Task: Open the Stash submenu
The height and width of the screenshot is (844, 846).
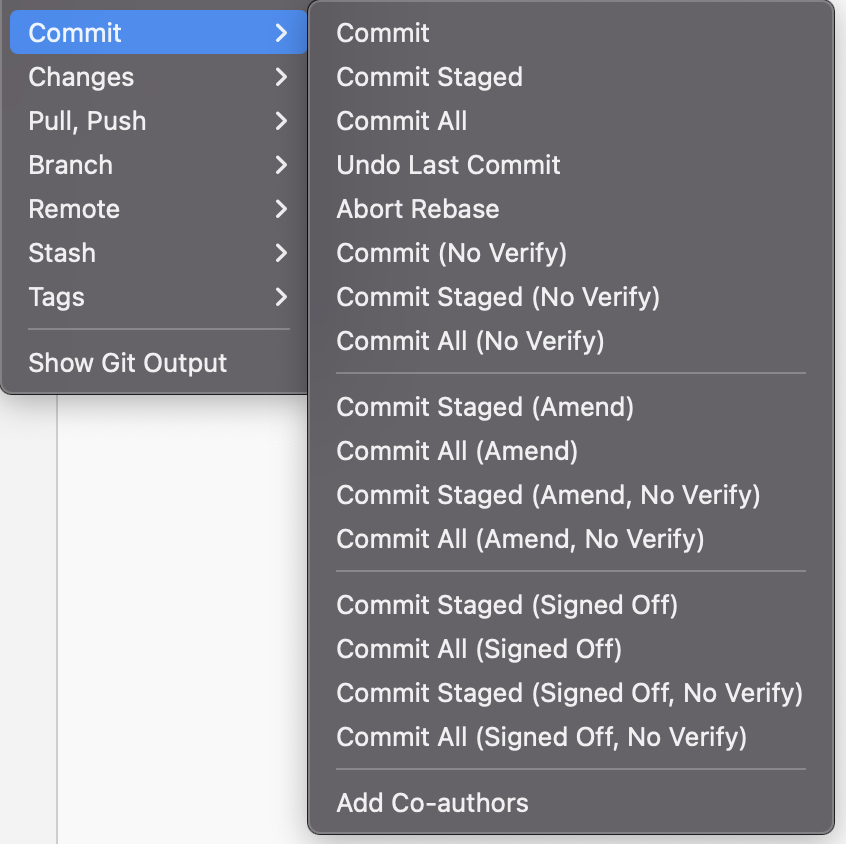Action: click(x=159, y=253)
